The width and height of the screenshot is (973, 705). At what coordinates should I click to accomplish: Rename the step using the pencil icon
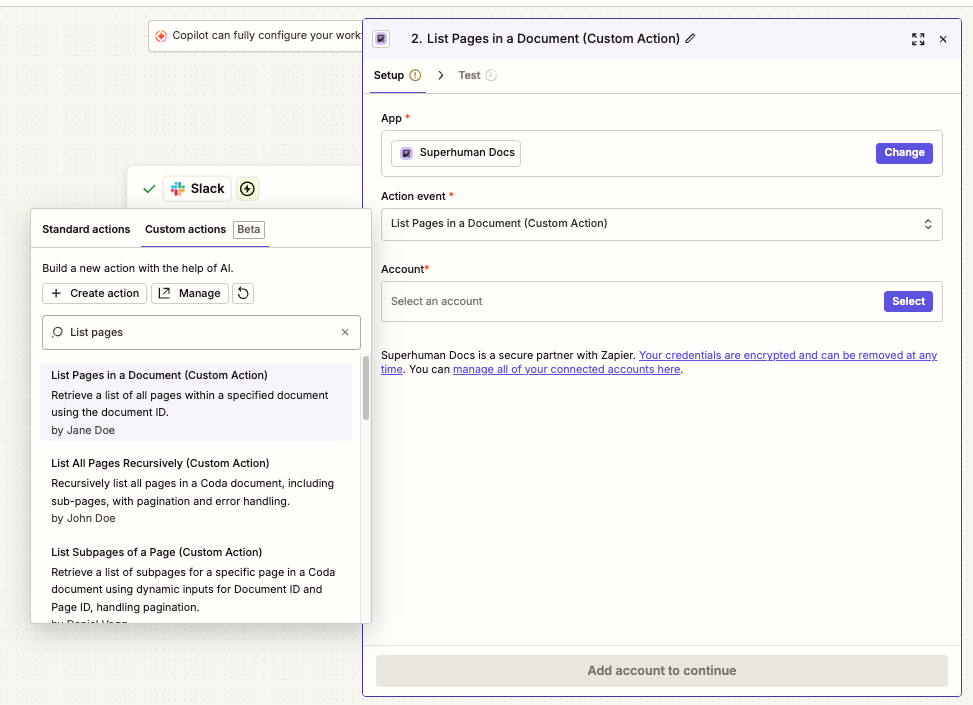tap(690, 38)
